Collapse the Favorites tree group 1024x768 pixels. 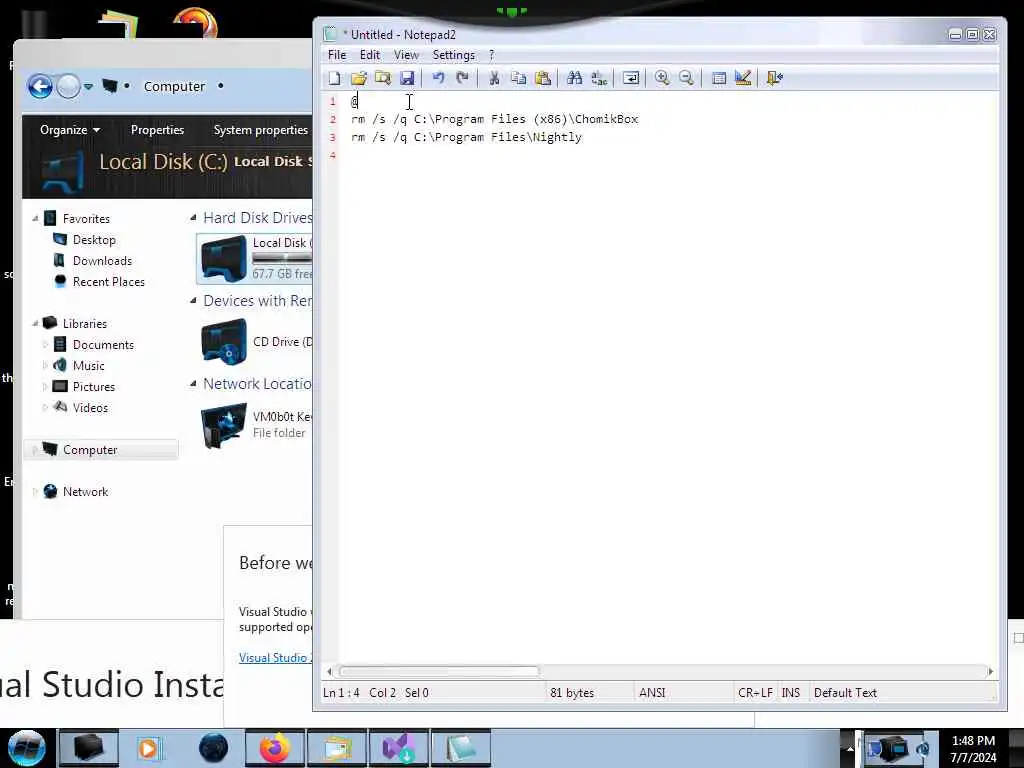click(x=35, y=219)
